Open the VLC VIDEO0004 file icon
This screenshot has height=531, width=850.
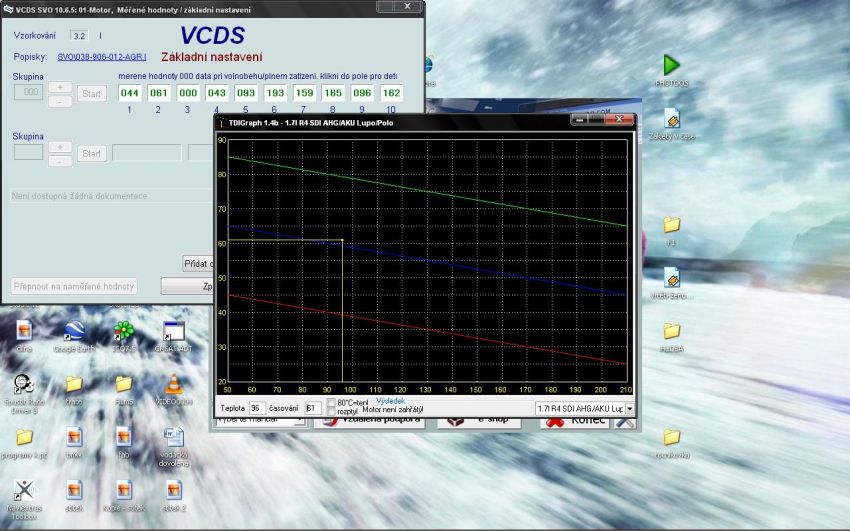click(173, 384)
